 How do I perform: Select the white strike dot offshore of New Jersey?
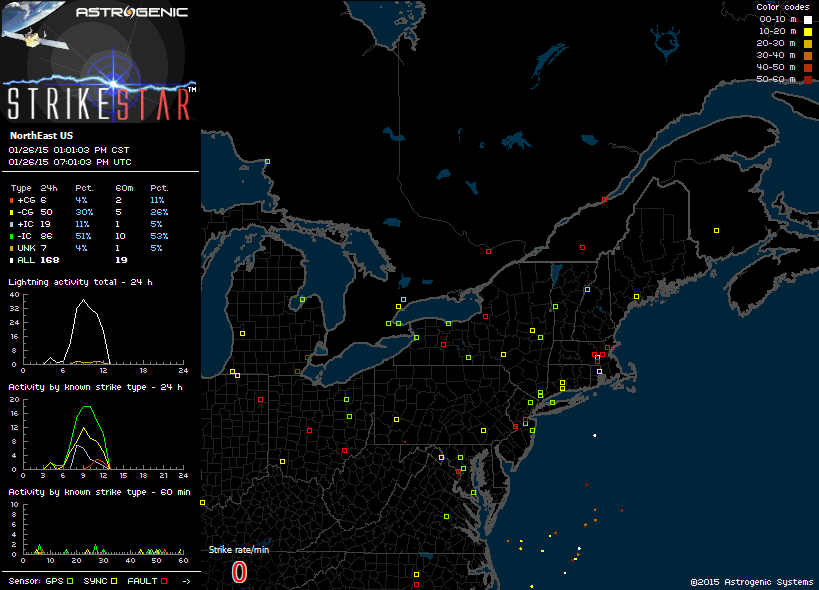coord(594,435)
